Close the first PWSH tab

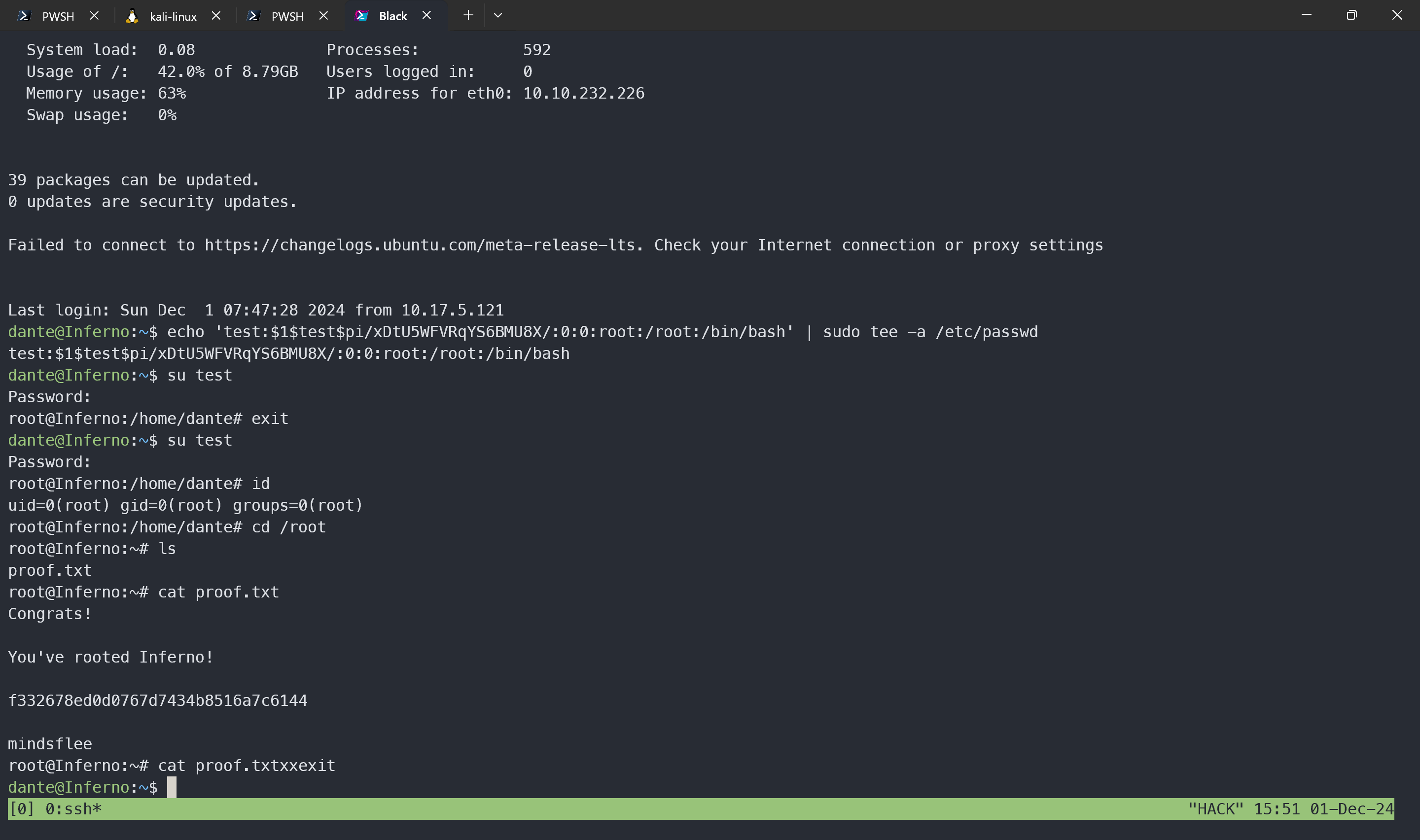[x=95, y=16]
